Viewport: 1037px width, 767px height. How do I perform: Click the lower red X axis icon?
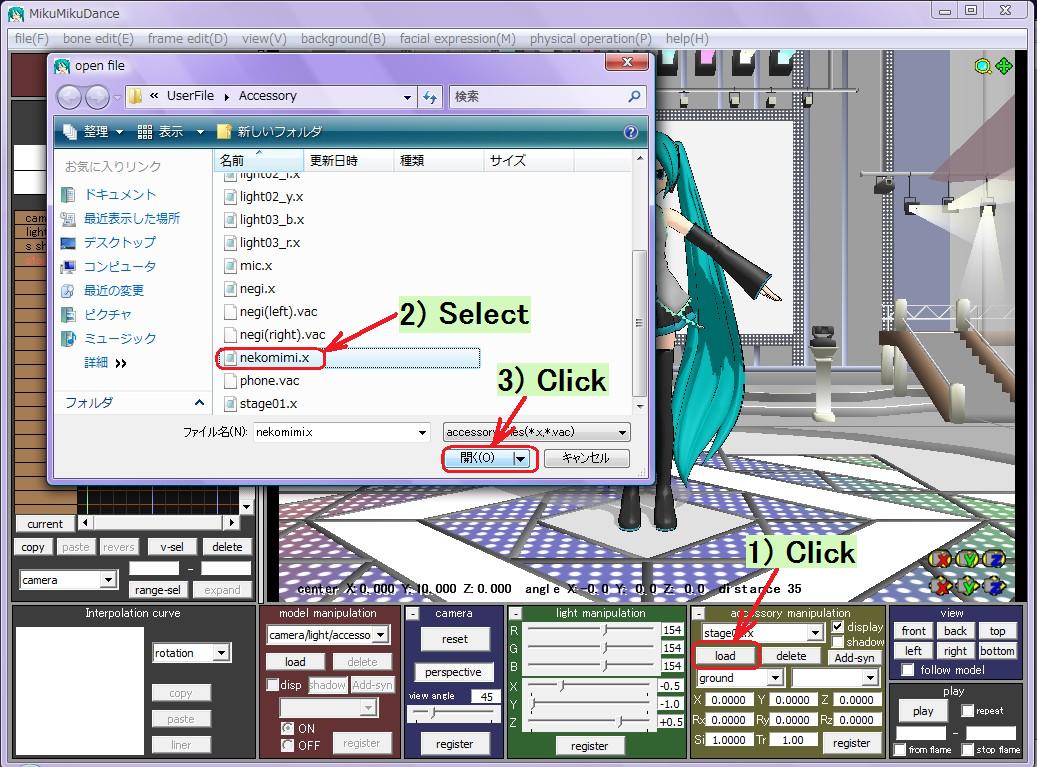(940, 586)
